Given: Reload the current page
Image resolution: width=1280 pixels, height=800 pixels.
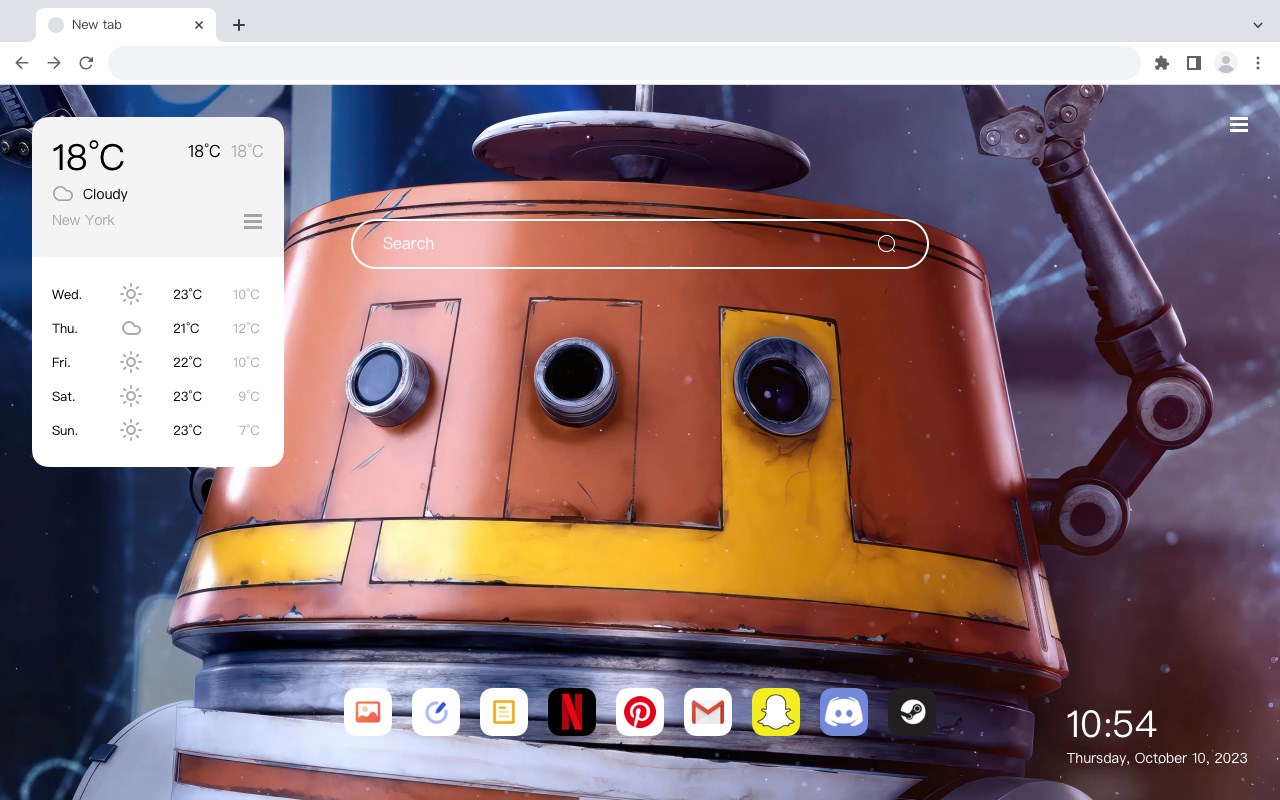Looking at the screenshot, I should (86, 63).
